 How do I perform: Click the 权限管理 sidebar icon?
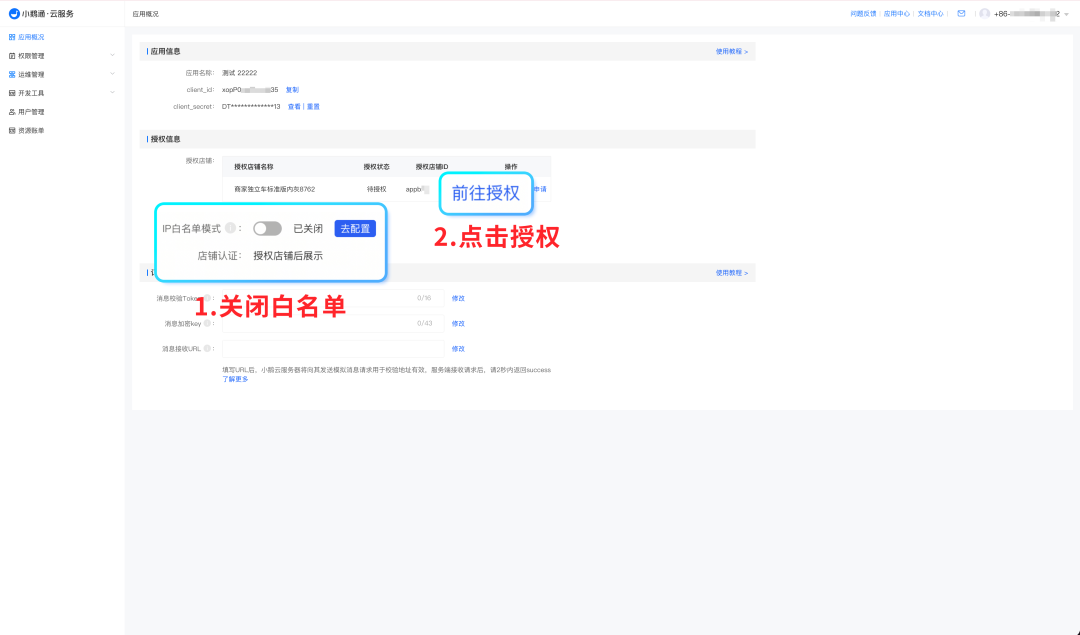click(12, 56)
